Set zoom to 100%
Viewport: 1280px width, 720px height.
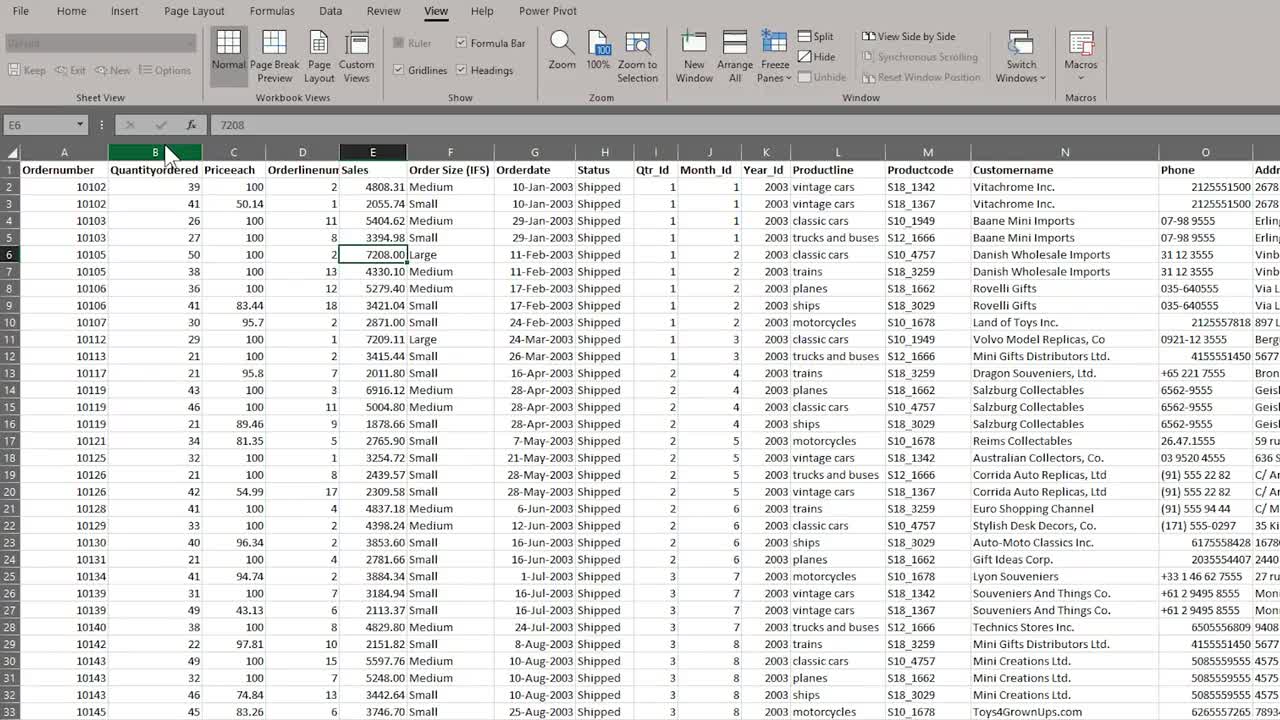[x=598, y=55]
